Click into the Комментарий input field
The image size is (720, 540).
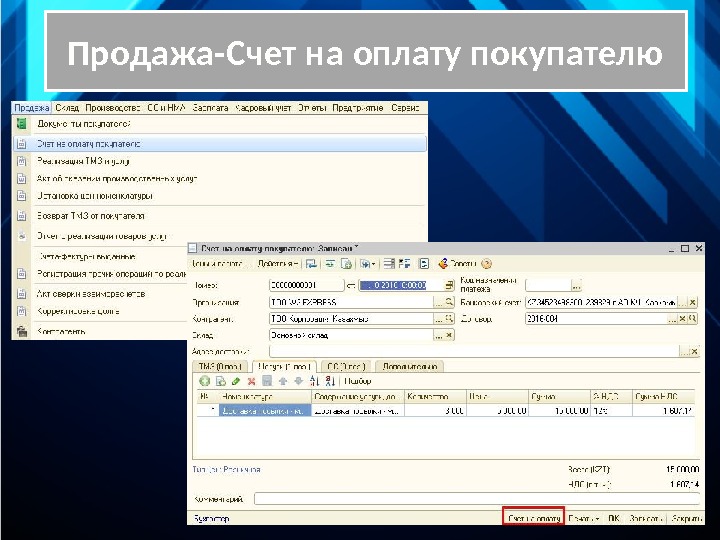477,499
